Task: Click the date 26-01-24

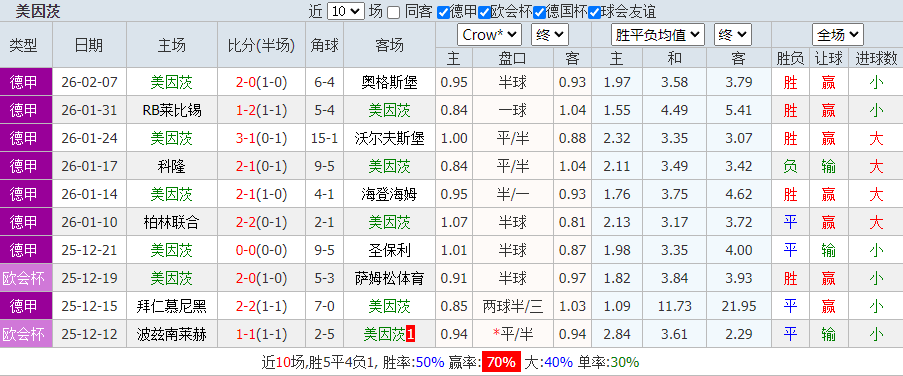Action: pyautogui.click(x=89, y=138)
